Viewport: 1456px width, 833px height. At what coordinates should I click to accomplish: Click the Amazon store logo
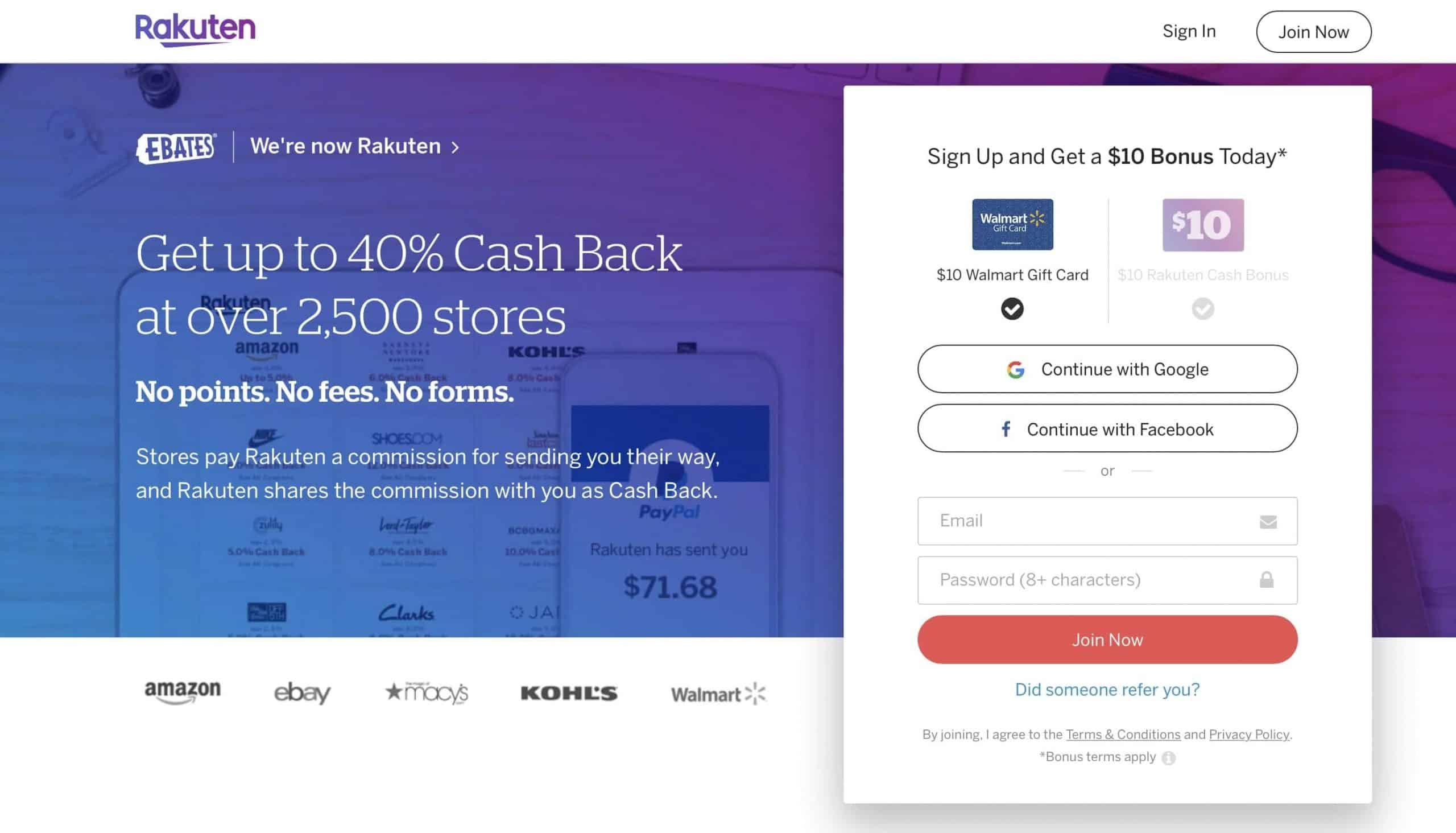click(x=183, y=692)
